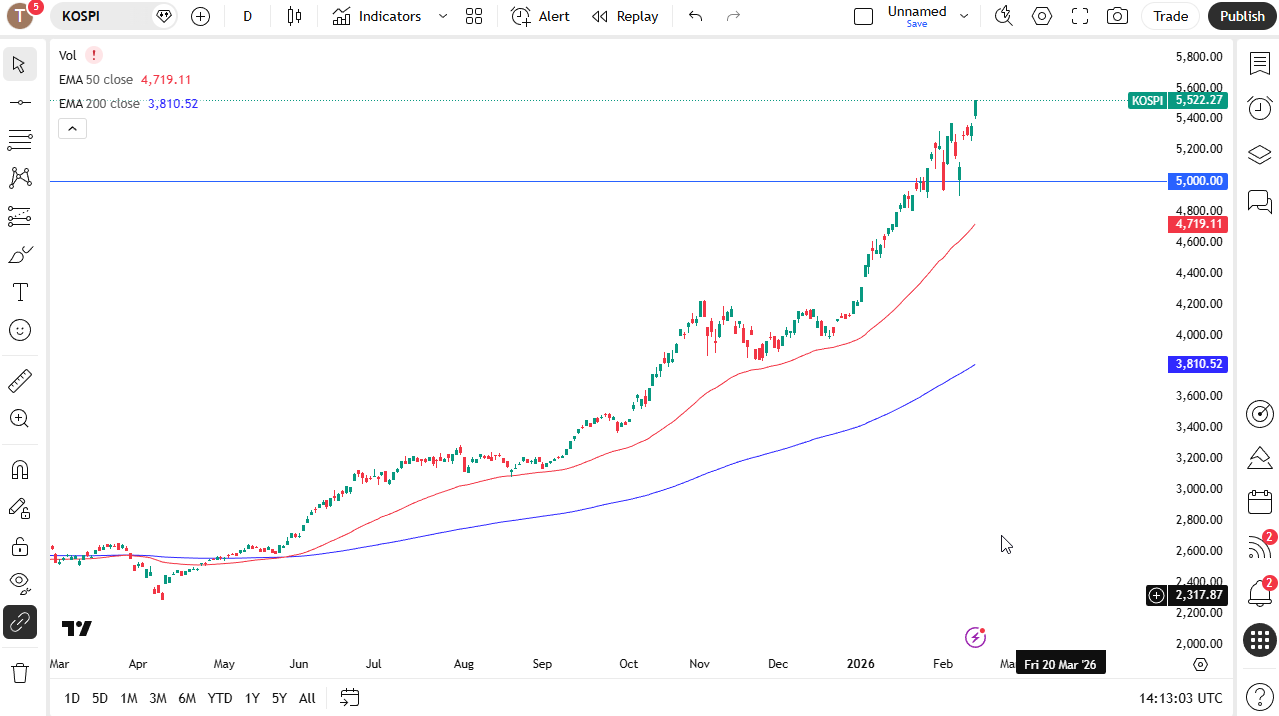Click the Publish button
Viewport: 1279px width, 716px height.
[x=1242, y=16]
